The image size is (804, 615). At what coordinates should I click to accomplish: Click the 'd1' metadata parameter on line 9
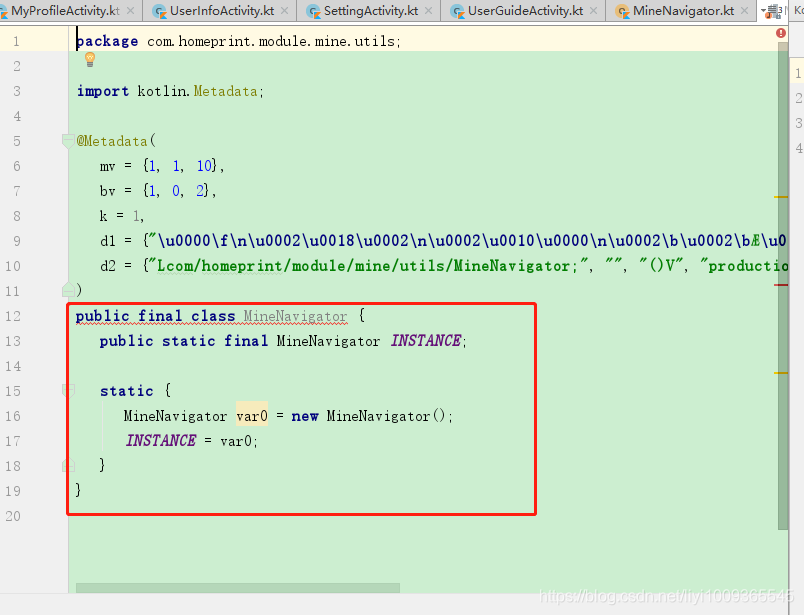(108, 241)
